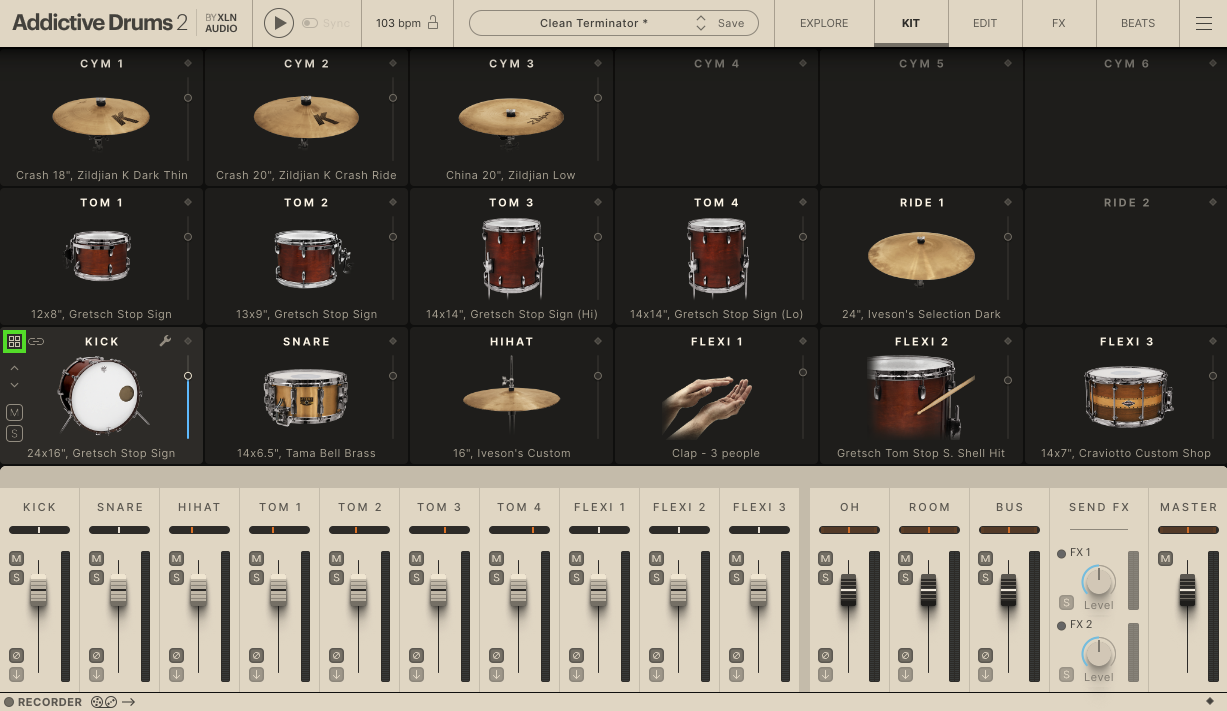The image size is (1227, 711).
Task: Select the empty CYM 4 slot
Action: [716, 117]
